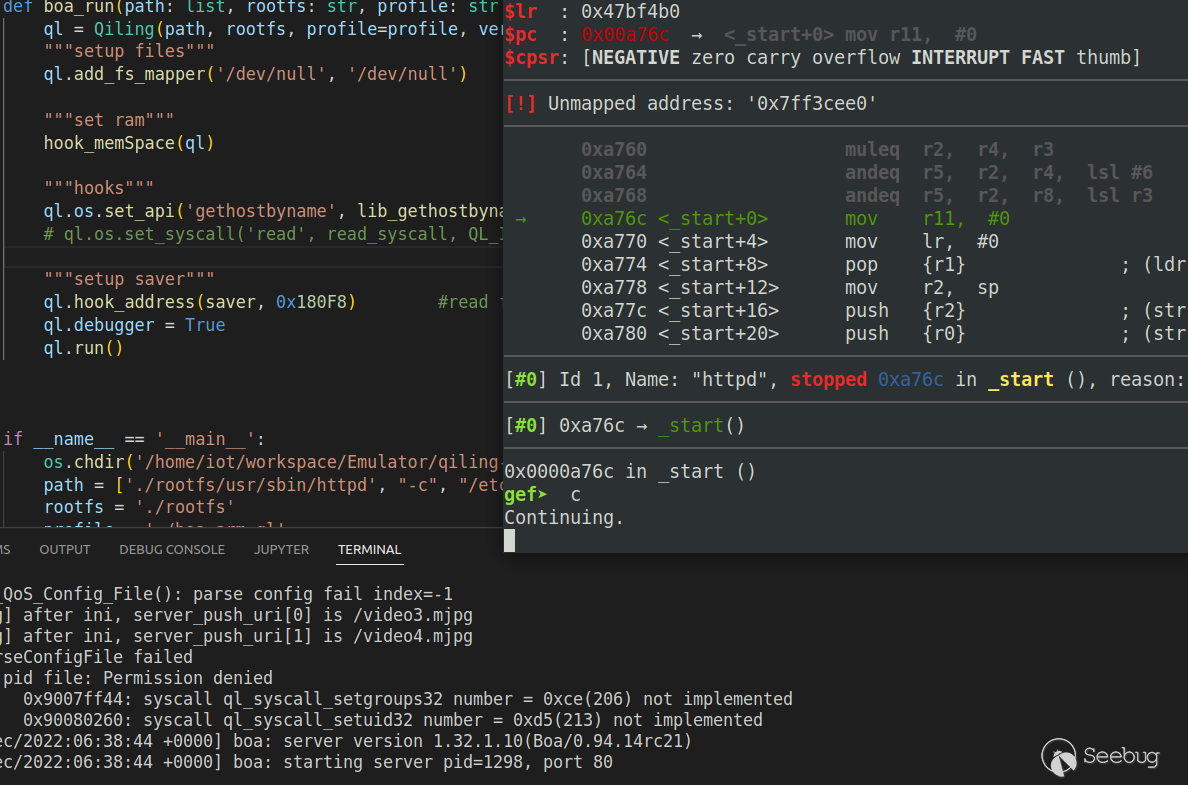Click the current instruction arrow at 0xa76c
This screenshot has height=785, width=1188.
(521, 219)
